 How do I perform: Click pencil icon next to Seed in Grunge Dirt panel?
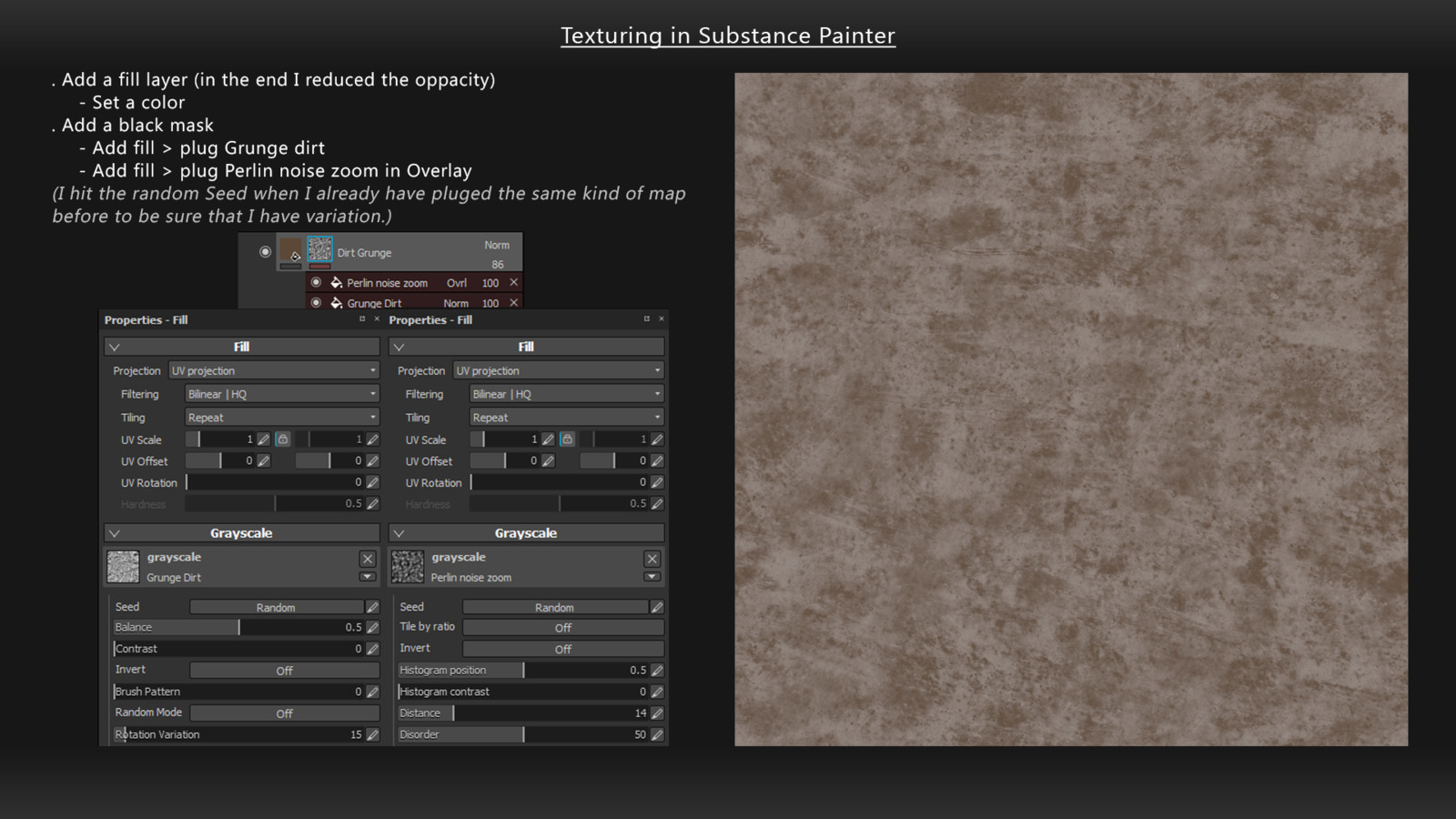click(372, 607)
